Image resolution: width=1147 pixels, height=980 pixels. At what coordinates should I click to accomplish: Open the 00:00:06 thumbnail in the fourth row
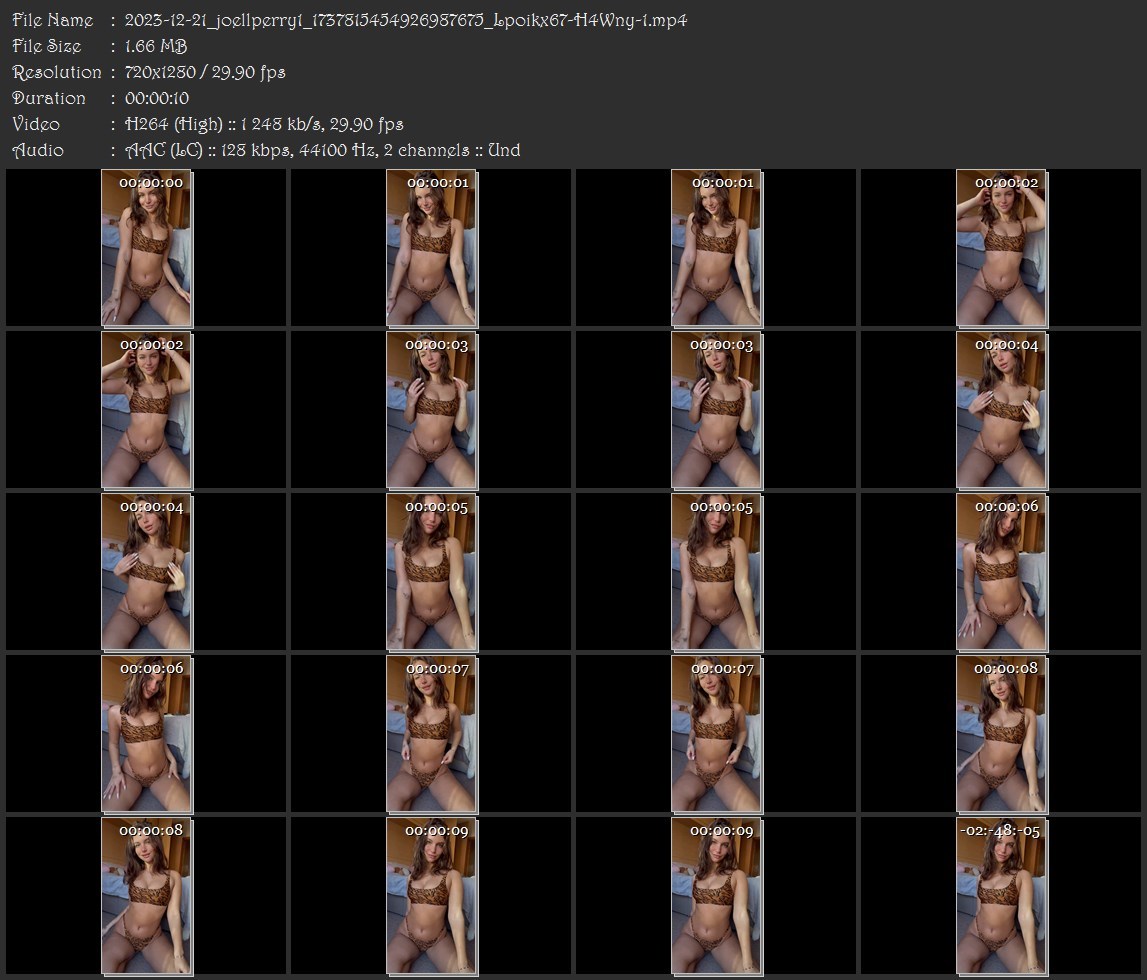(146, 734)
